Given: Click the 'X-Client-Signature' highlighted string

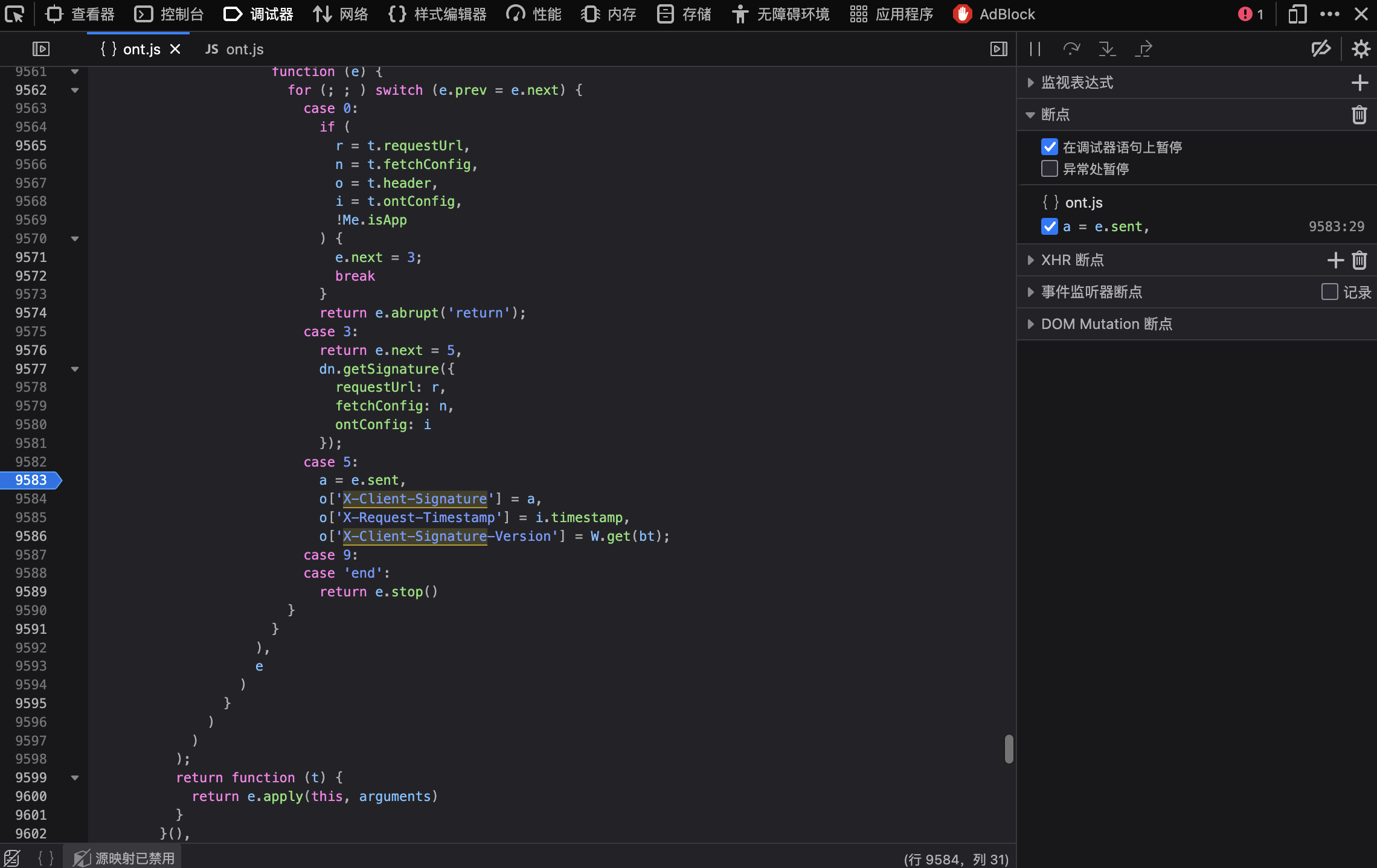Looking at the screenshot, I should pyautogui.click(x=415, y=499).
